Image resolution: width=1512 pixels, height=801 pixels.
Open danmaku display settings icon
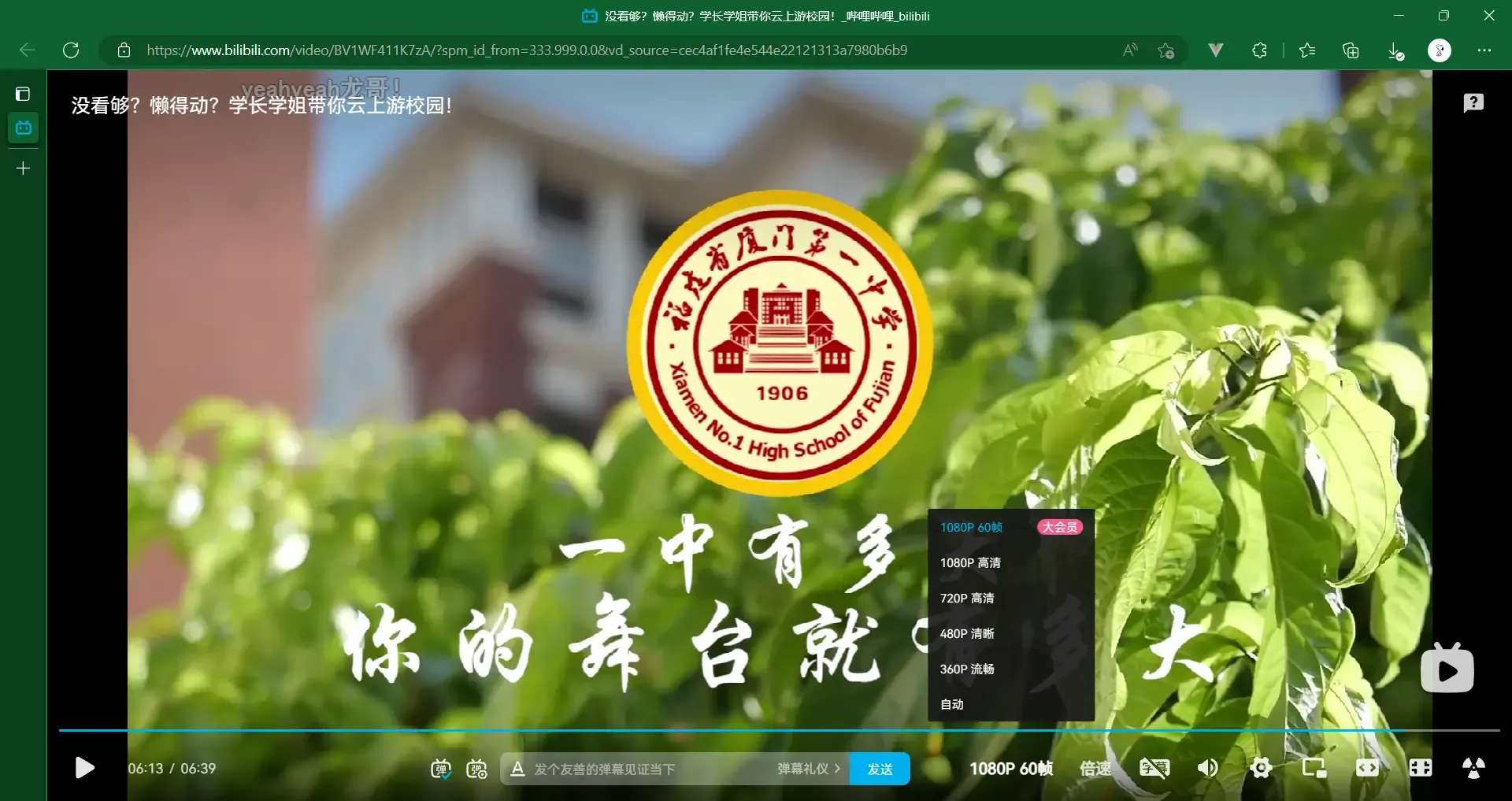(477, 769)
